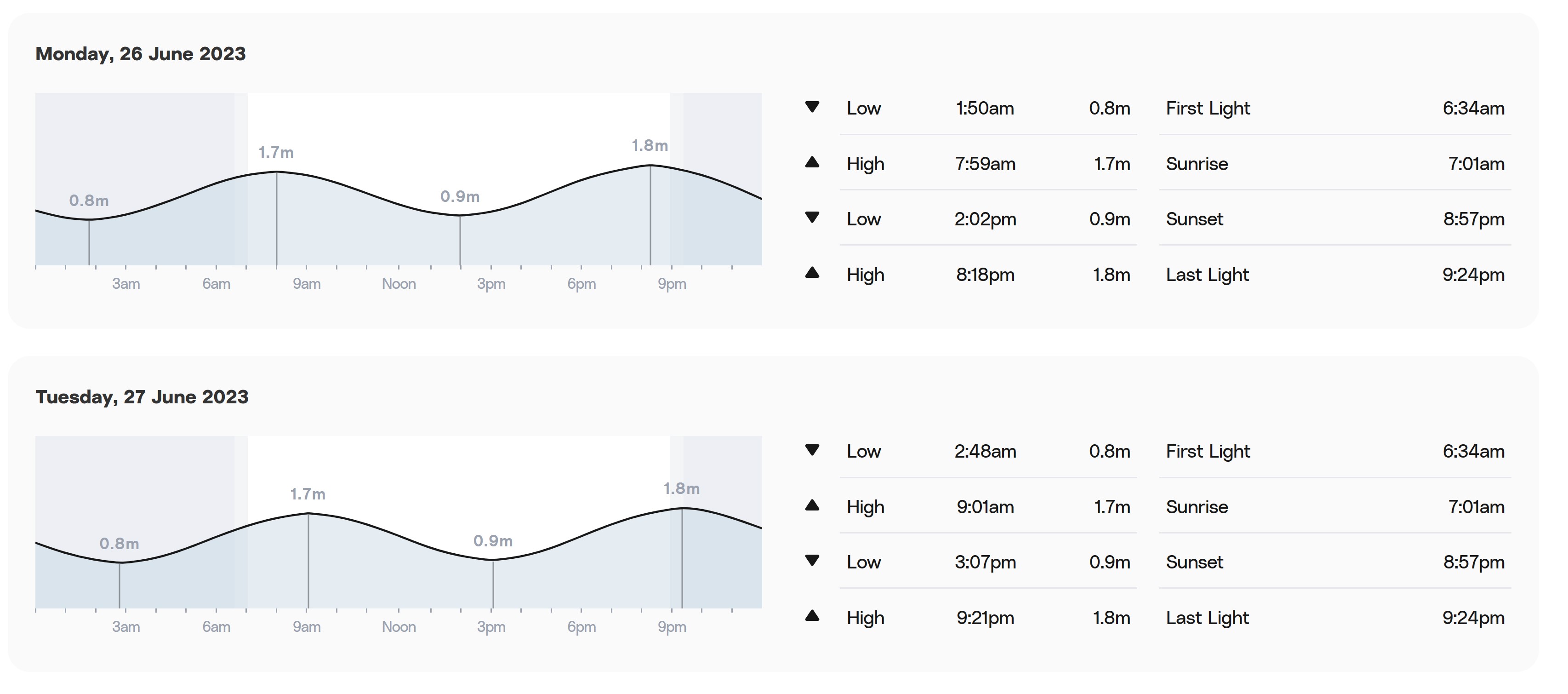Click the 6pm axis label on Tuesday's chart
This screenshot has height=694, width=1568.
pos(582,627)
